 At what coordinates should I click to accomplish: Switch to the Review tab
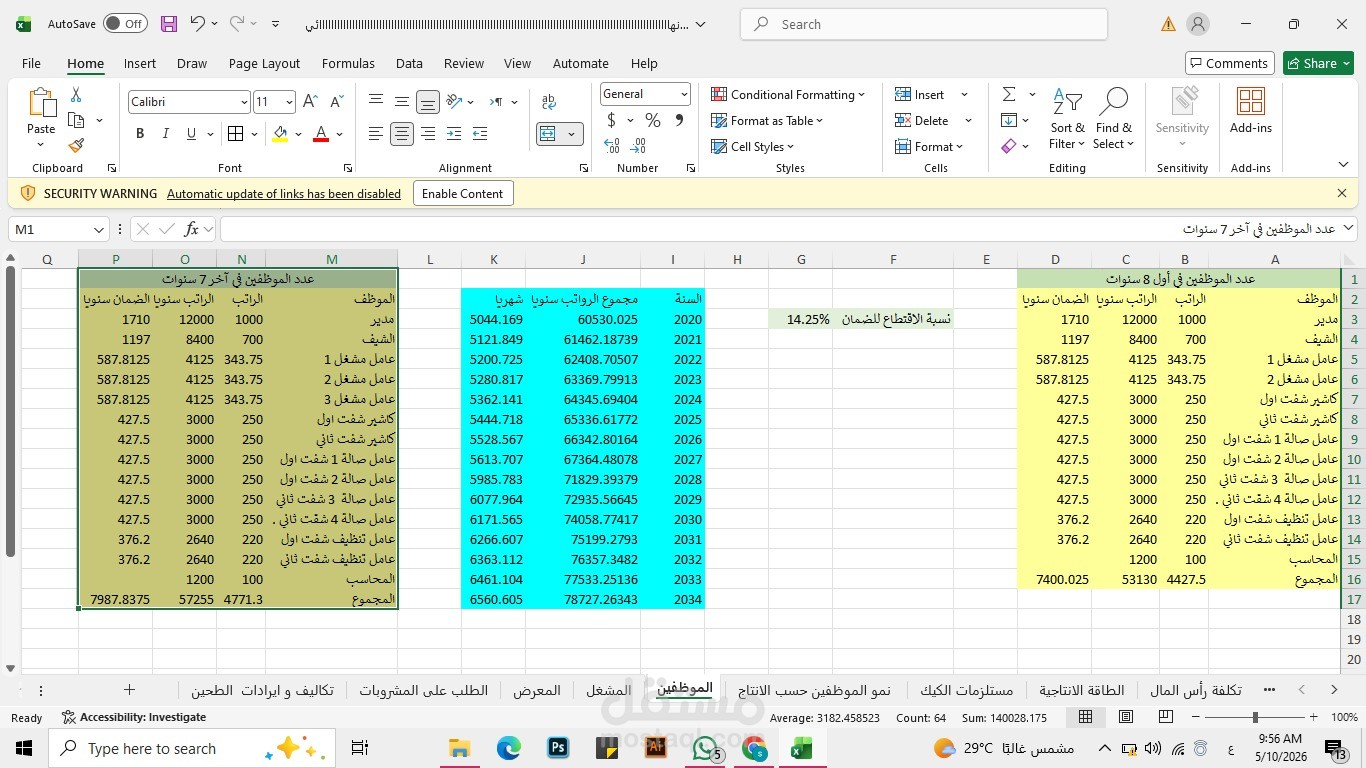(464, 63)
